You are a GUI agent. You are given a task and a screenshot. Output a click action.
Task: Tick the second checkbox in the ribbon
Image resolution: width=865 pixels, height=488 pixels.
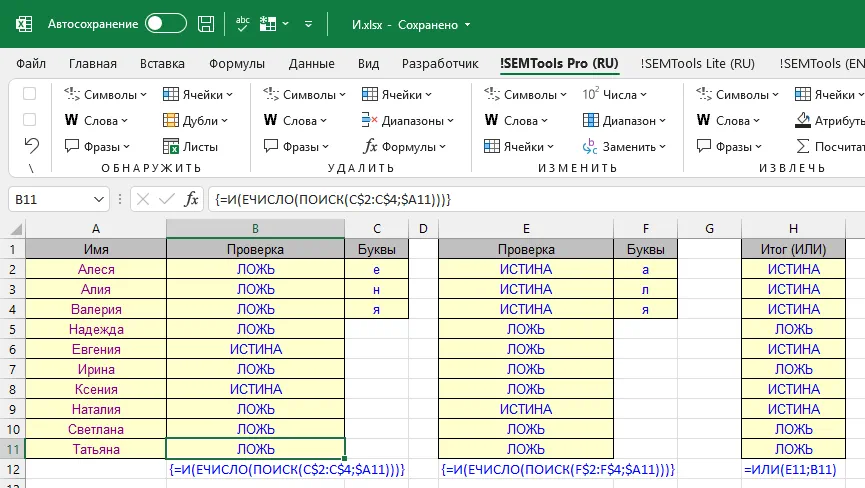30,120
